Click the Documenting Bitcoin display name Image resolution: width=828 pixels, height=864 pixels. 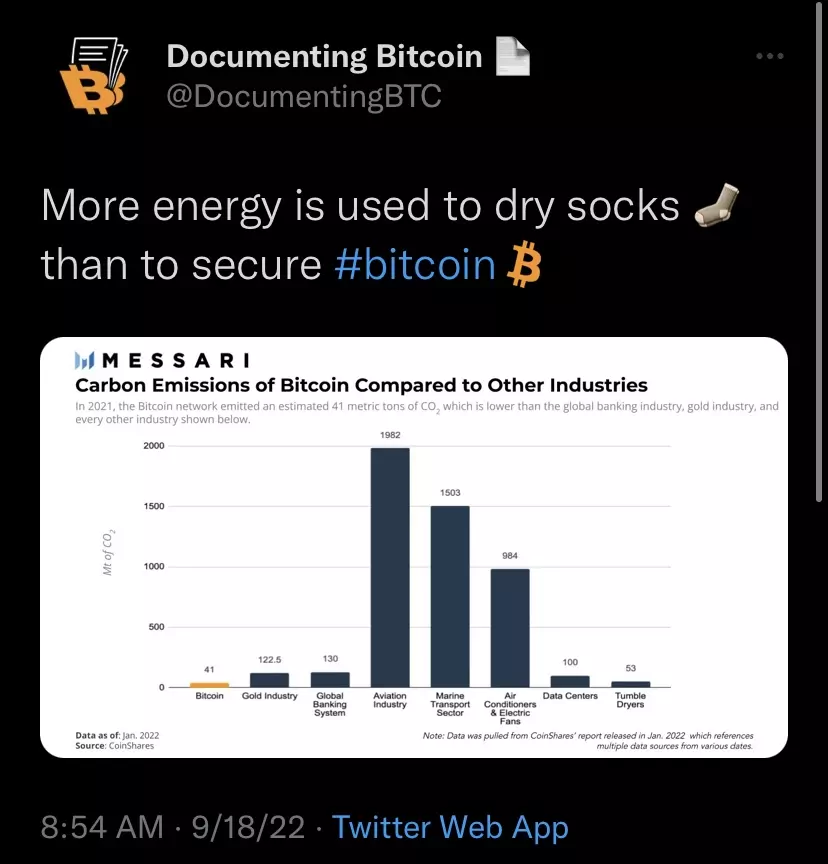pos(324,56)
